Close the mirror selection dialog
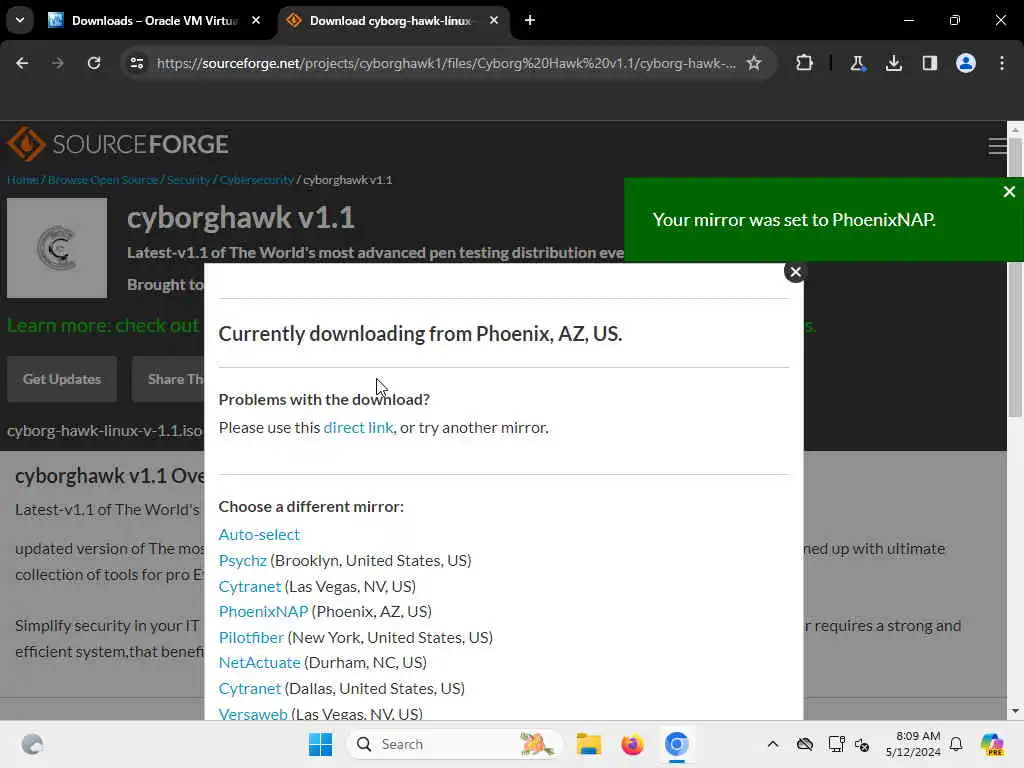Image resolution: width=1024 pixels, height=768 pixels. pyautogui.click(x=795, y=272)
